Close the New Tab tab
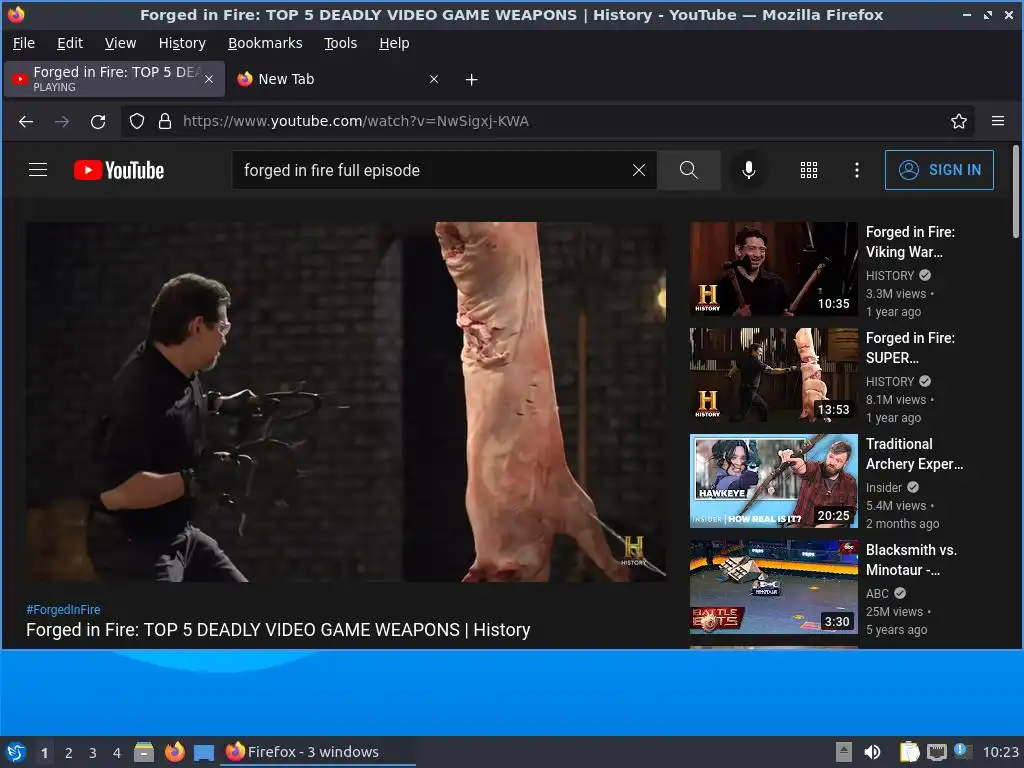Image resolution: width=1024 pixels, height=768 pixels. pyautogui.click(x=434, y=79)
